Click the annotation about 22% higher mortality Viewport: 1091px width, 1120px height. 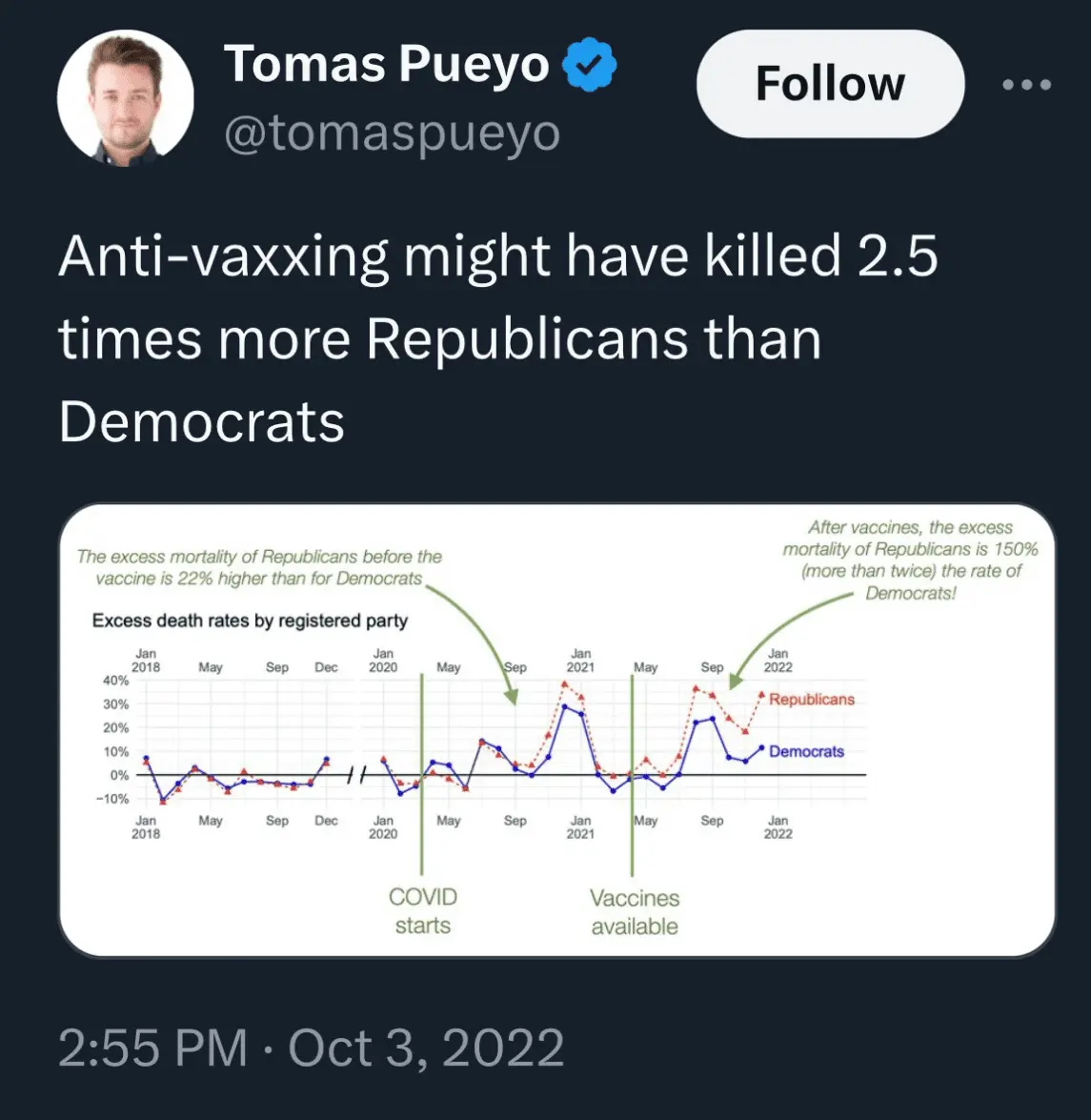click(x=259, y=567)
